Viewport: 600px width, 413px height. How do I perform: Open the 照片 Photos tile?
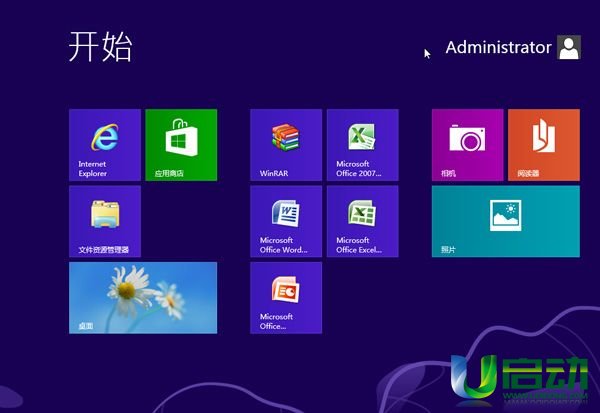click(506, 221)
